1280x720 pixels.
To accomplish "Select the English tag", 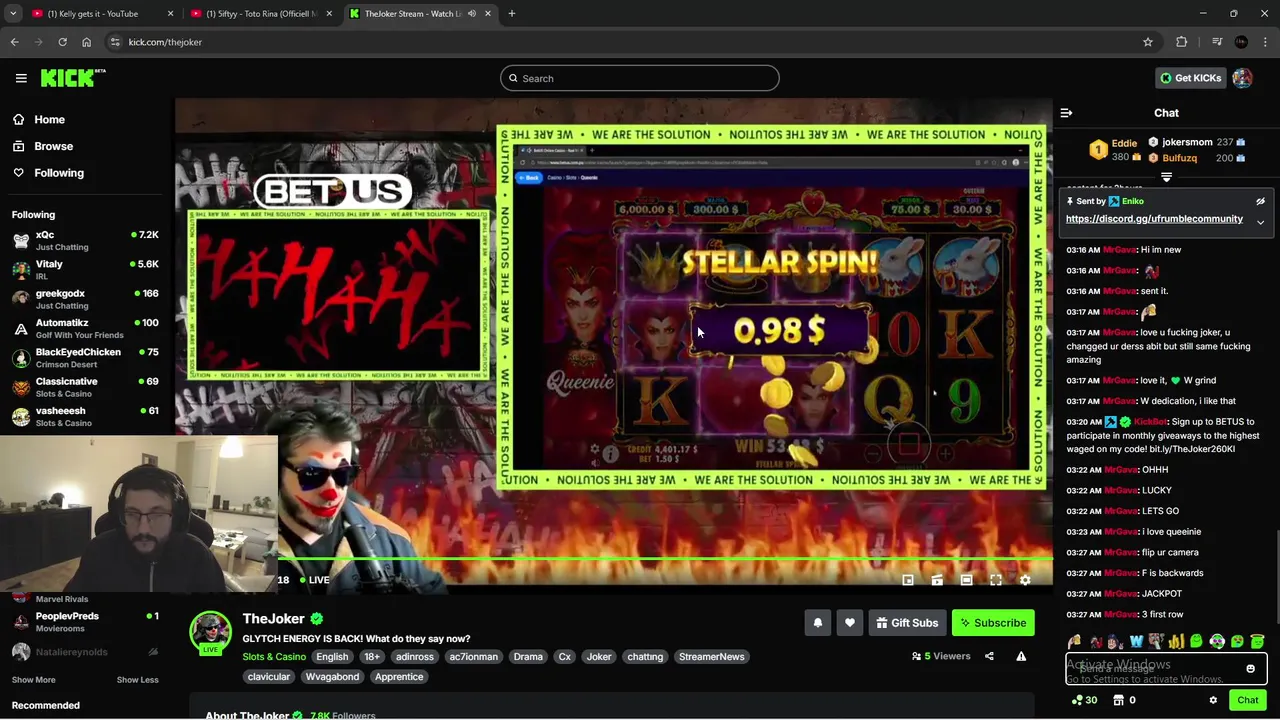I will 332,657.
